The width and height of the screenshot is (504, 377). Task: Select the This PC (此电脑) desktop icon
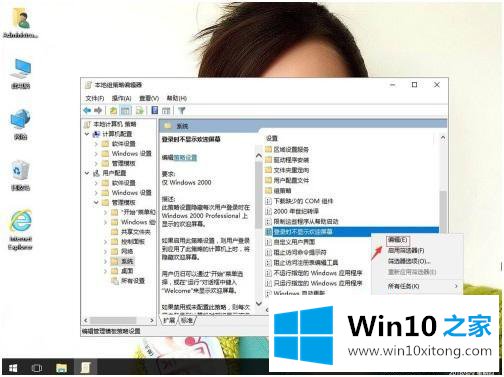[21, 73]
